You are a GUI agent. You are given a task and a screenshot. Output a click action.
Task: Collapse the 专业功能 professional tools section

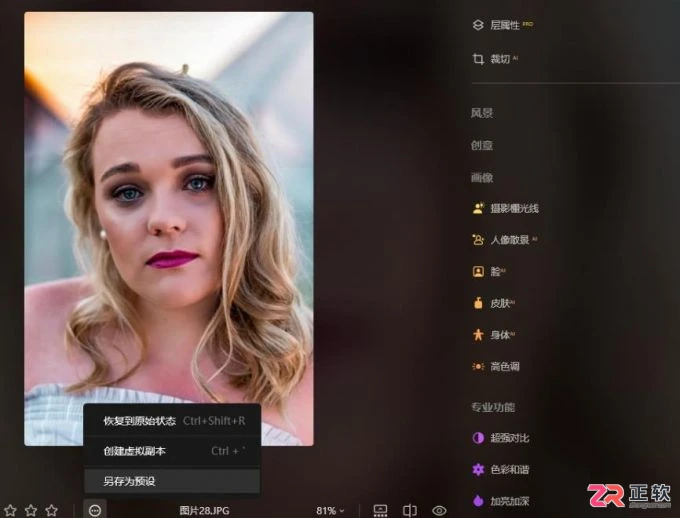[493, 407]
